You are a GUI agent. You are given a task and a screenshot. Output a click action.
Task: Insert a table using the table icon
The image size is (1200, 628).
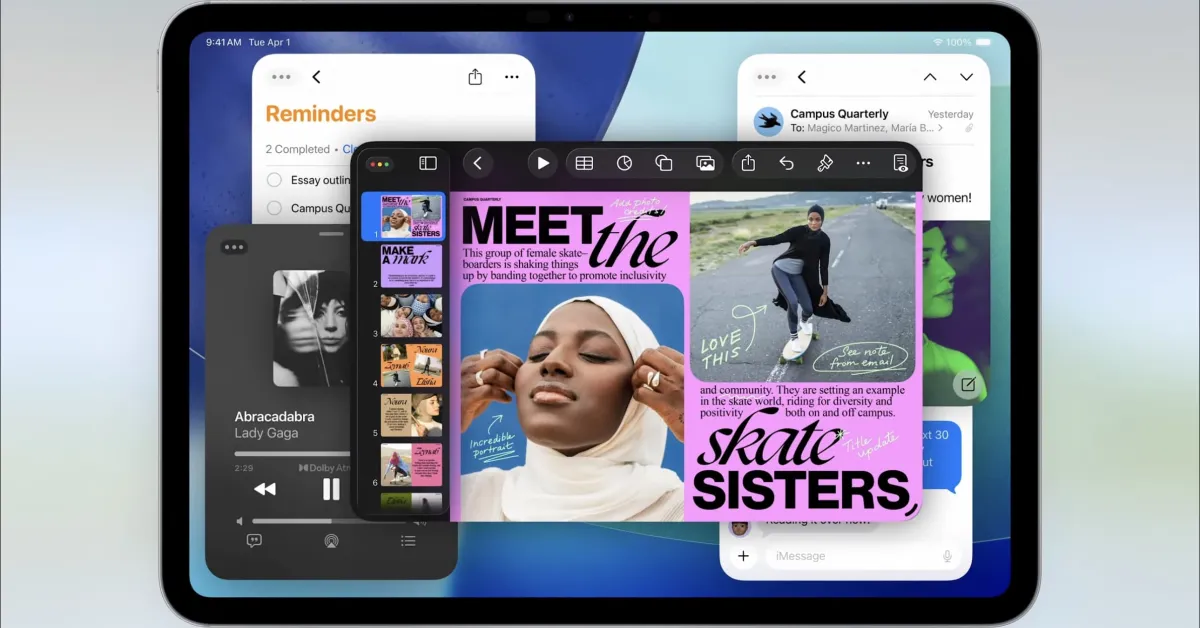pos(584,163)
